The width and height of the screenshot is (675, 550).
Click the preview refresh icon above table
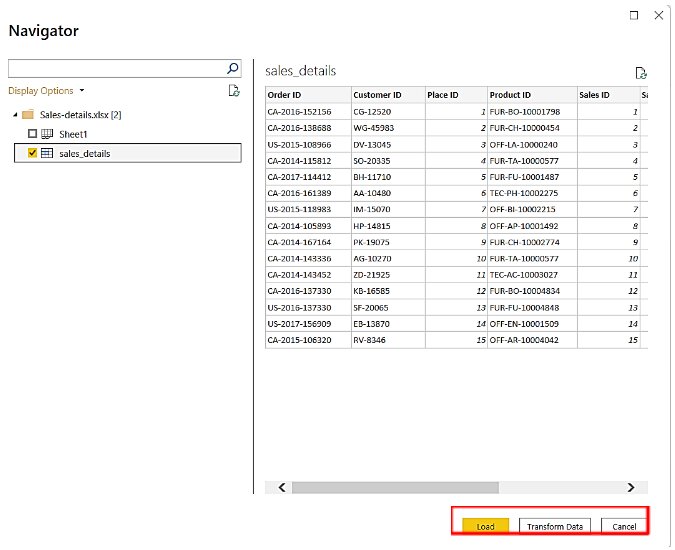[x=641, y=73]
